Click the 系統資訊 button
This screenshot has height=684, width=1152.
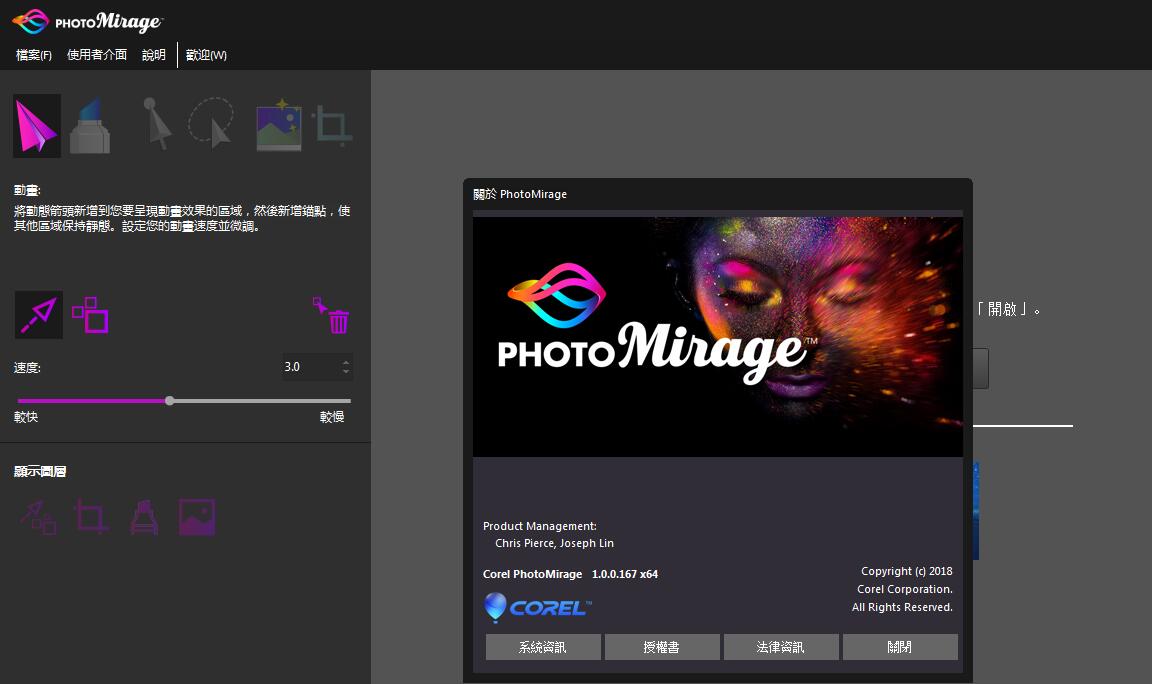pos(543,647)
